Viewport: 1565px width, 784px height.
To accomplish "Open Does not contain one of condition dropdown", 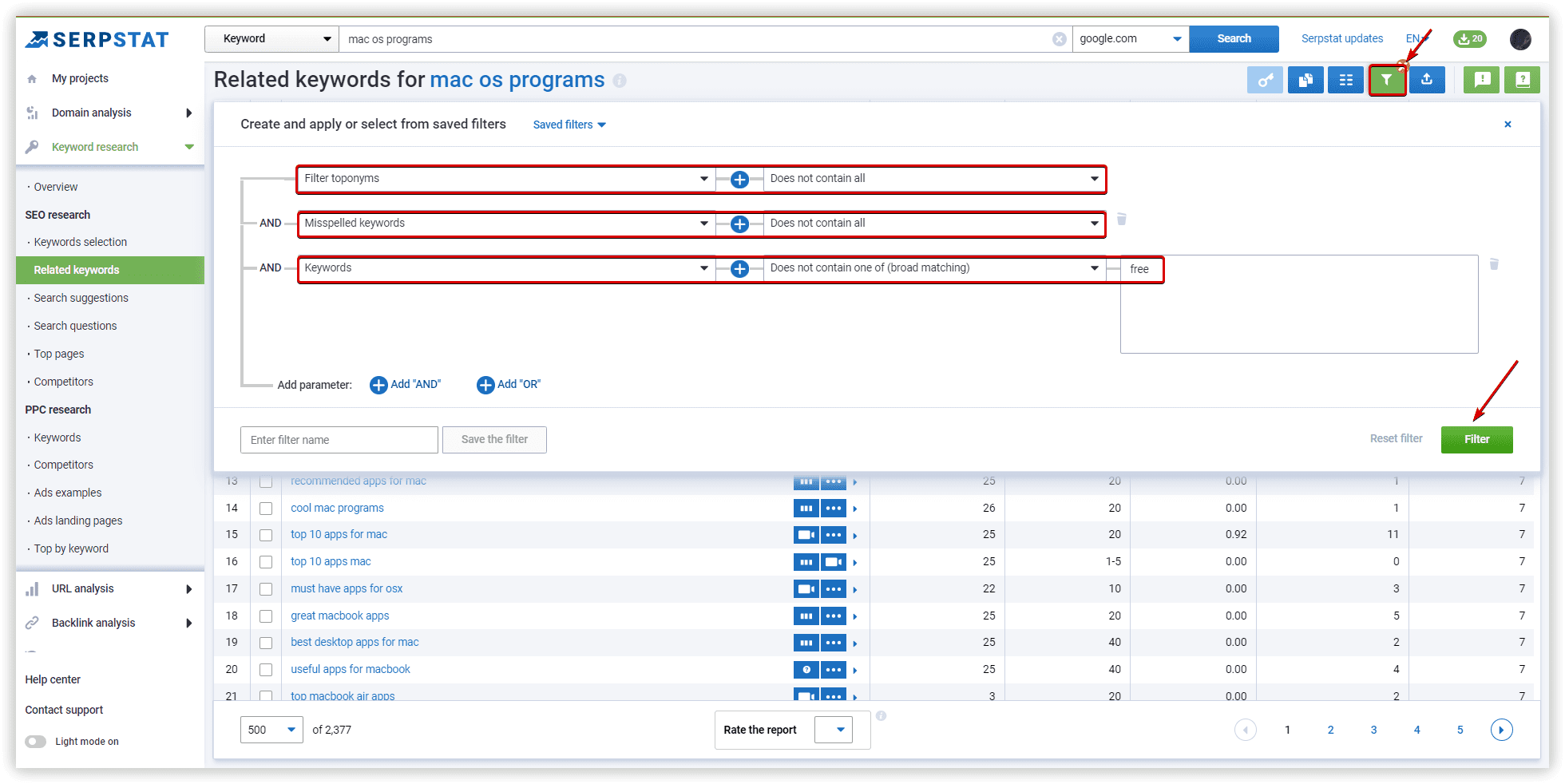I will coord(934,268).
